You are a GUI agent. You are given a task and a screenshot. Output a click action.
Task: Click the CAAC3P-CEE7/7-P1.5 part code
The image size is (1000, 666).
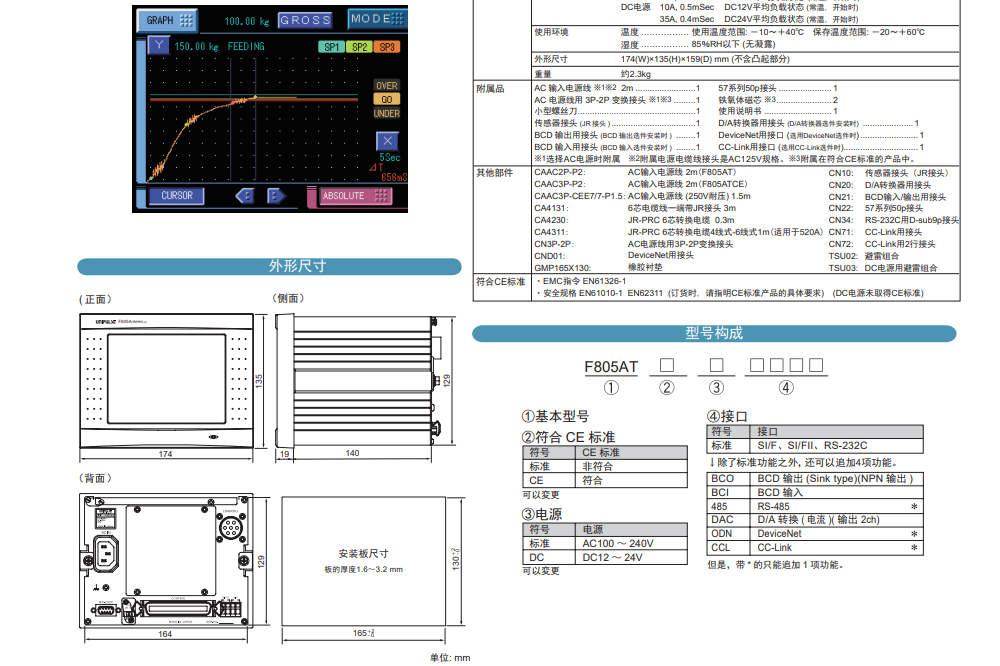[579, 196]
